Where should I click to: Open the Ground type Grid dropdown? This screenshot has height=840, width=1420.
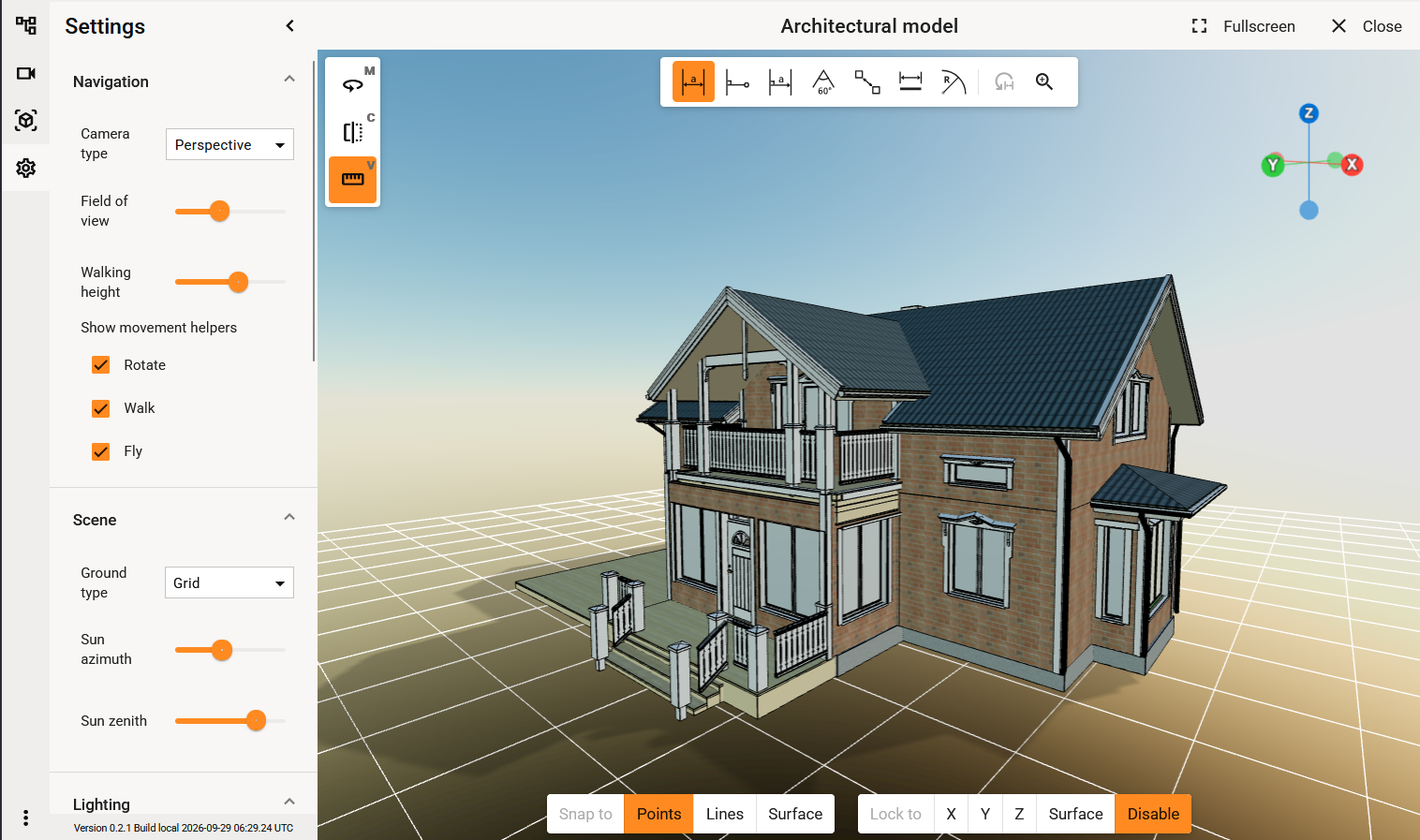click(x=229, y=582)
